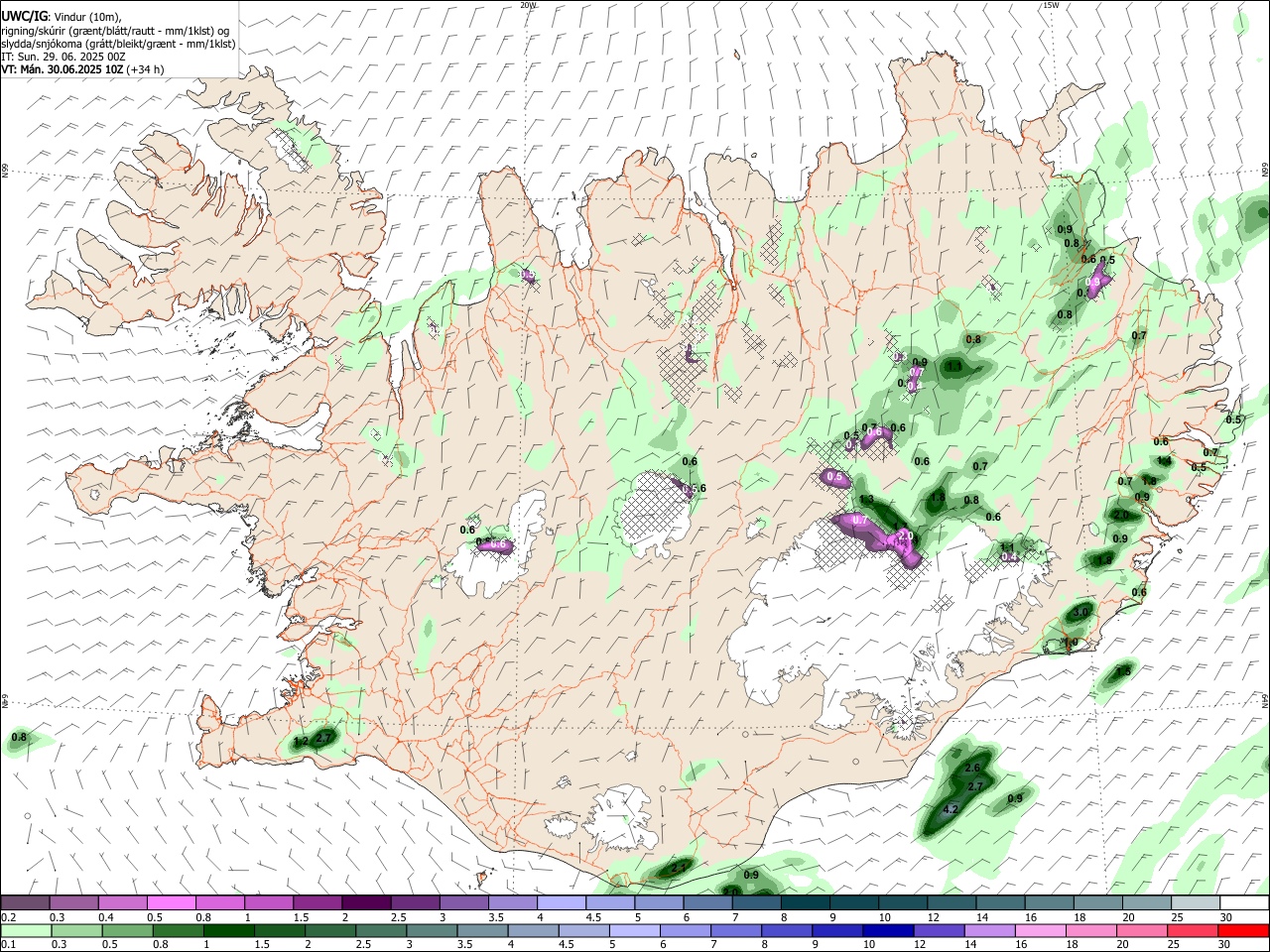Click the lower legend swatch between 2.5 and 3

click(x=380, y=931)
